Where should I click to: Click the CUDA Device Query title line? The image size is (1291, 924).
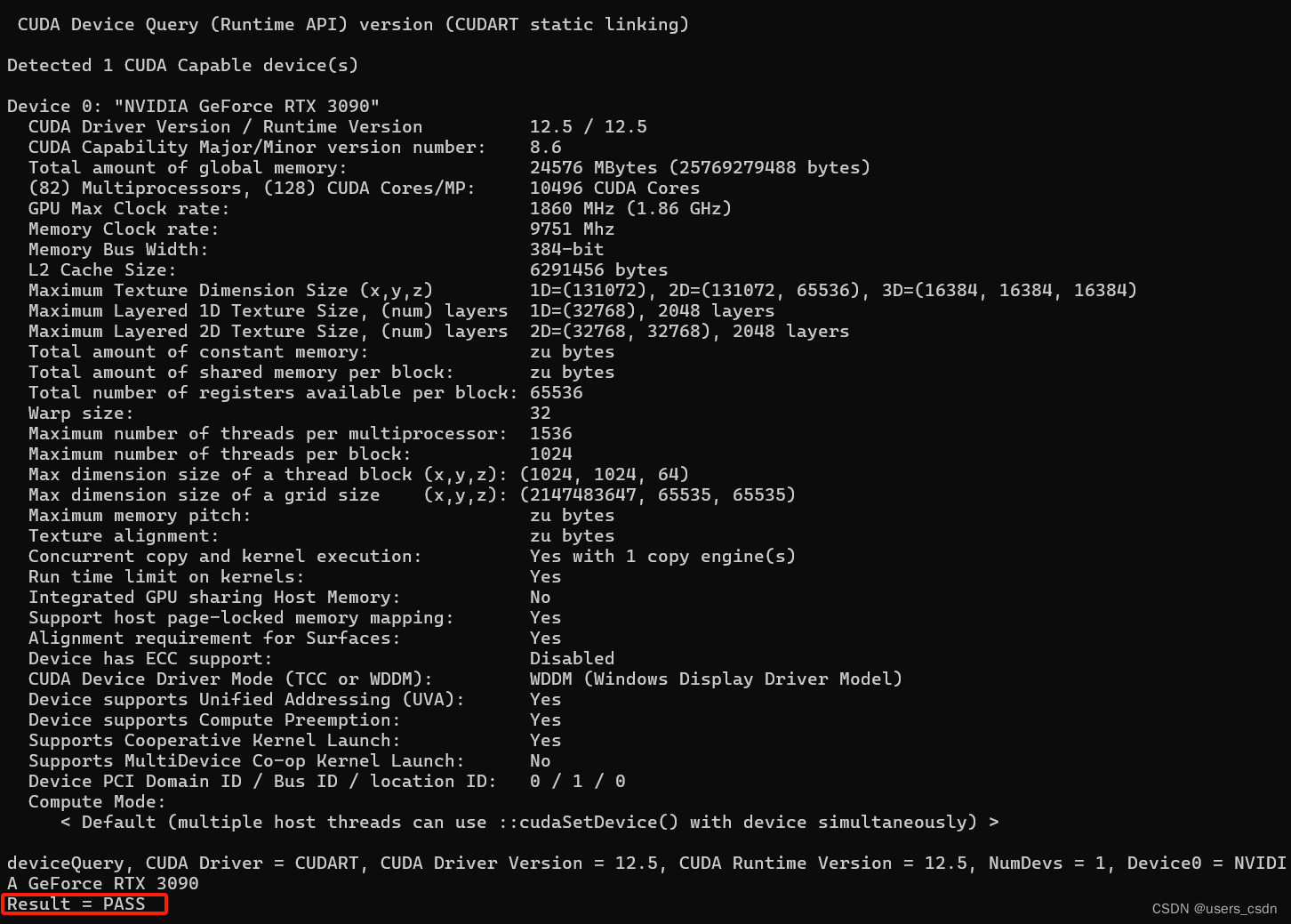click(353, 24)
